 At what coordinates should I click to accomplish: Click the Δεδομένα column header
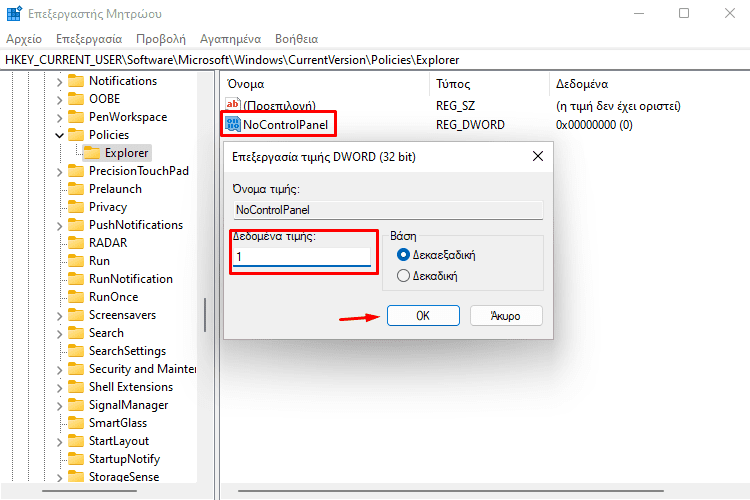tap(650, 84)
